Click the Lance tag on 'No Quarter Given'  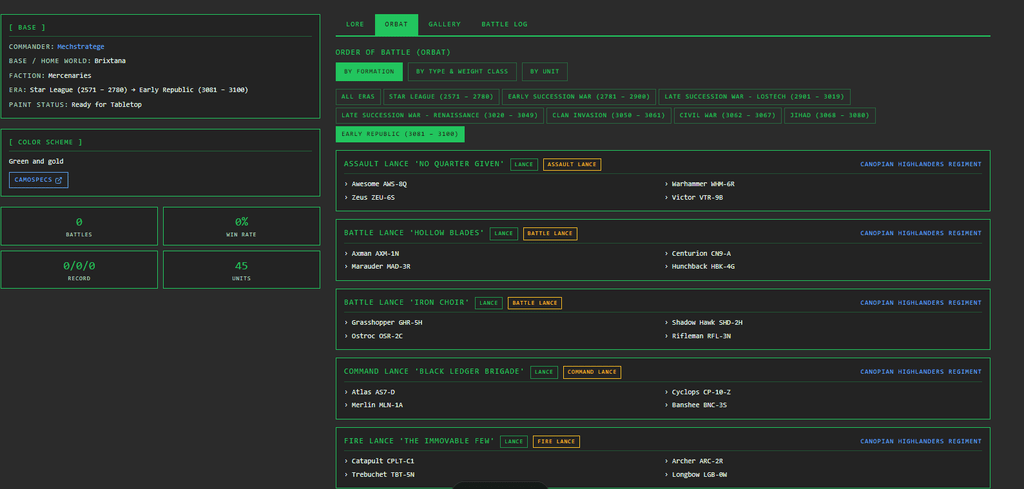[x=524, y=165]
